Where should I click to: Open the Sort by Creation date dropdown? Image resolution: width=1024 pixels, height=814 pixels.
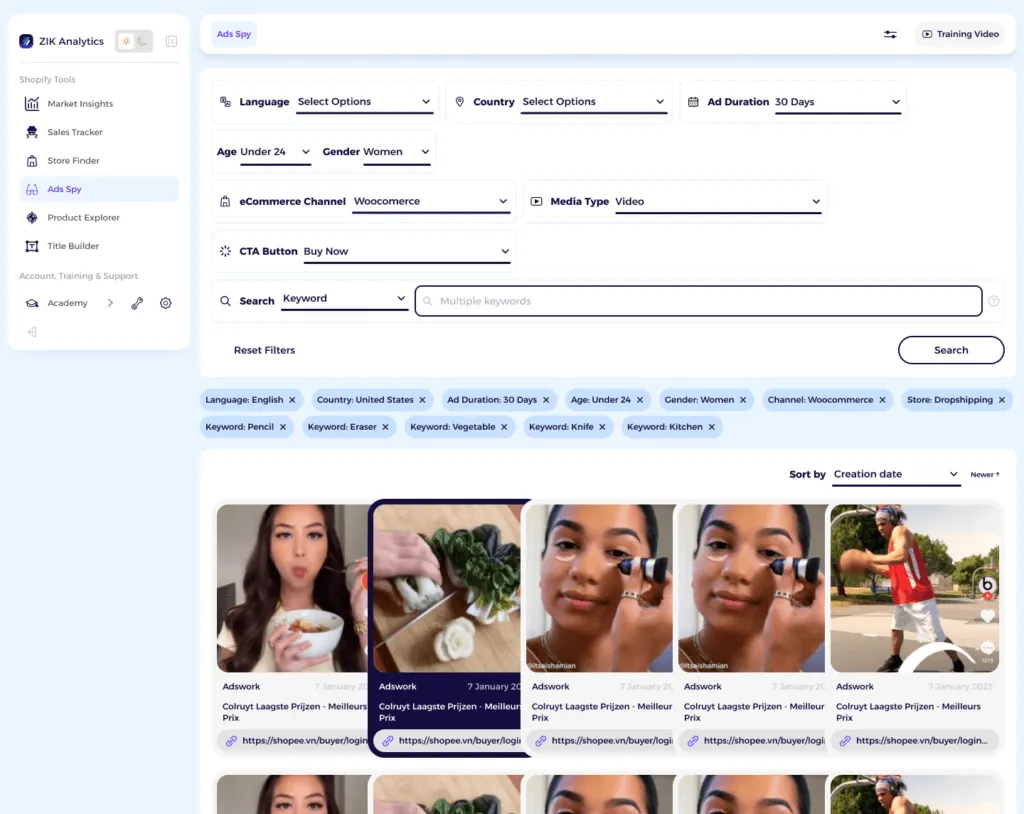pyautogui.click(x=894, y=474)
